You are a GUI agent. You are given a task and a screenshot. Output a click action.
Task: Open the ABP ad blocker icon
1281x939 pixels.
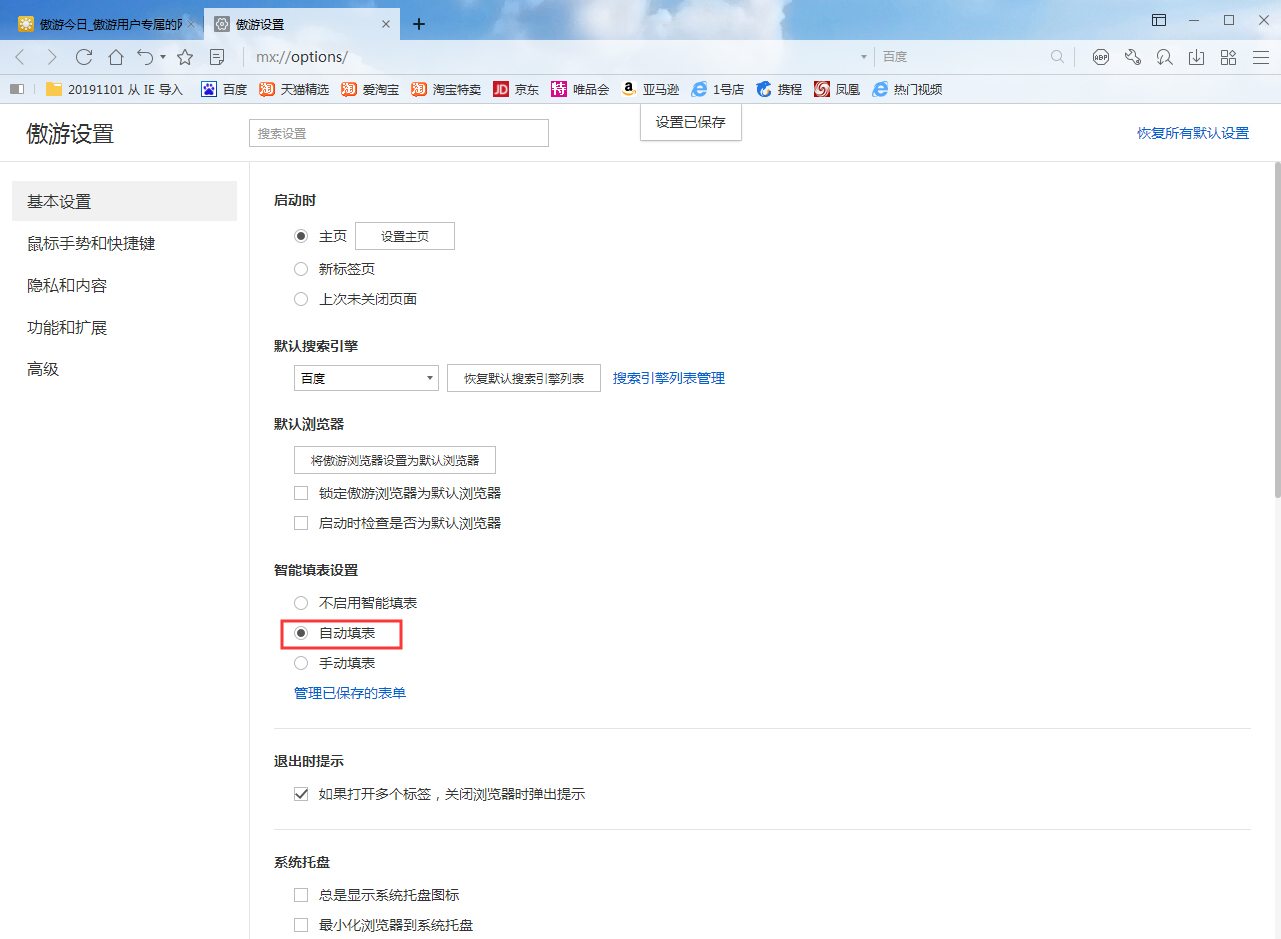(1100, 57)
